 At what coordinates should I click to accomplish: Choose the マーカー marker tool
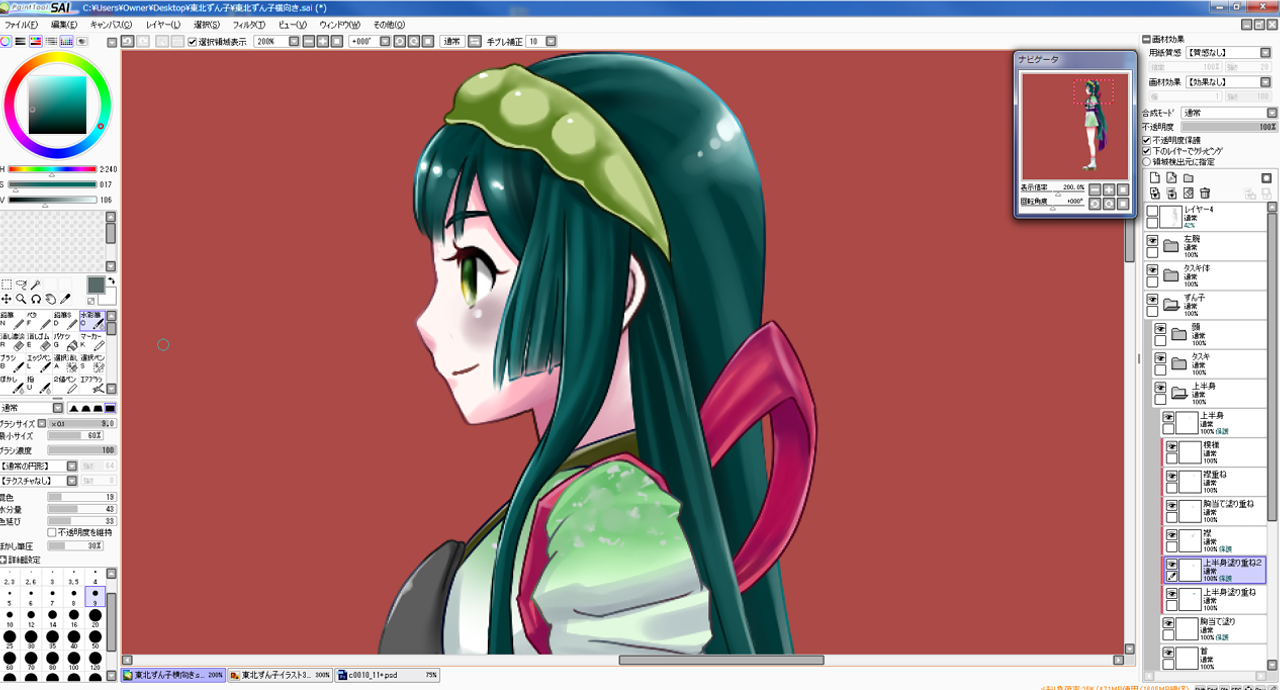pos(92,344)
